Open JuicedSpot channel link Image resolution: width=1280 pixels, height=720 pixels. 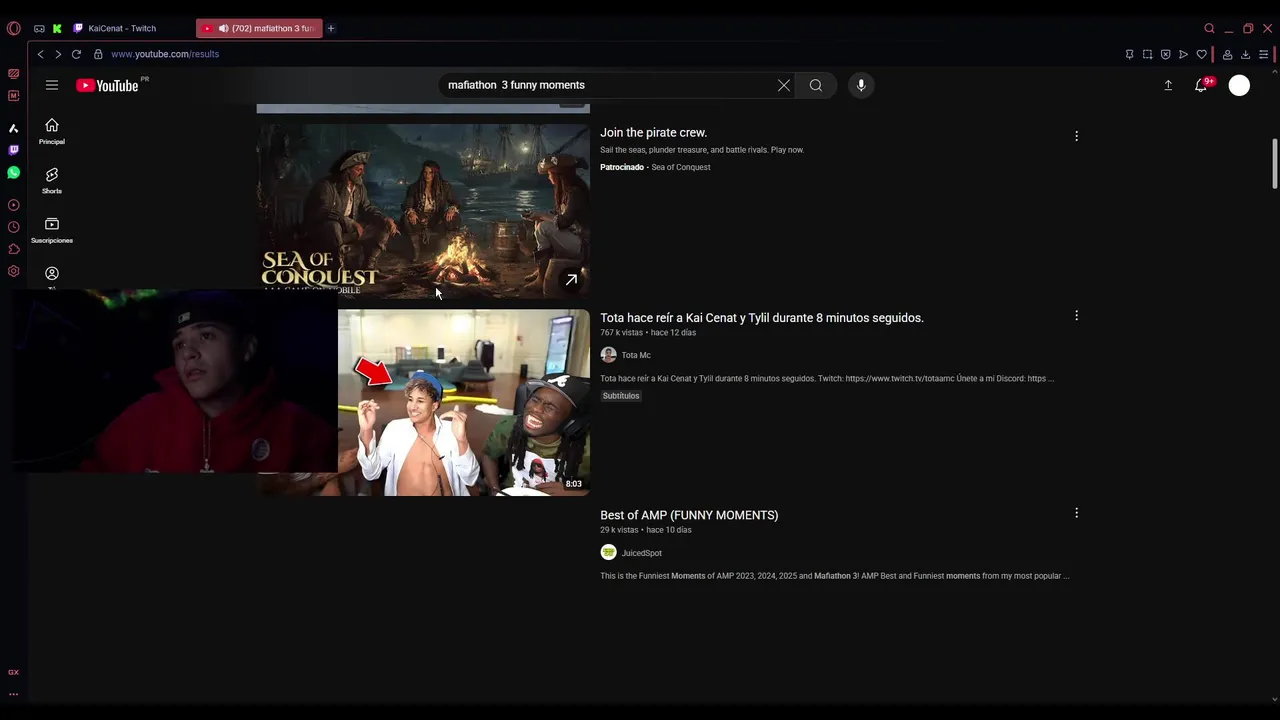click(x=641, y=553)
